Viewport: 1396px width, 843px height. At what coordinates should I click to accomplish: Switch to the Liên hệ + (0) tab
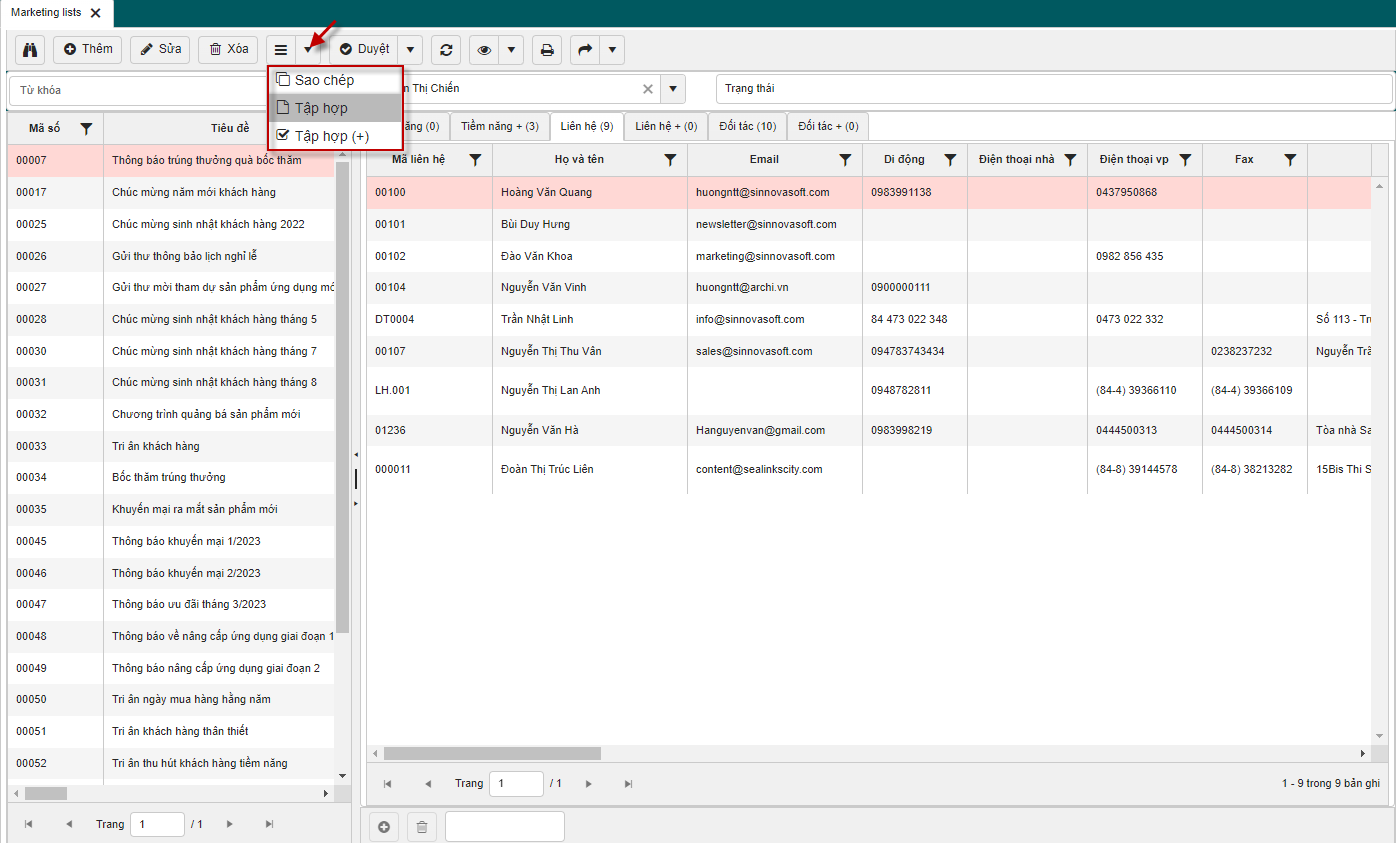click(x=666, y=126)
